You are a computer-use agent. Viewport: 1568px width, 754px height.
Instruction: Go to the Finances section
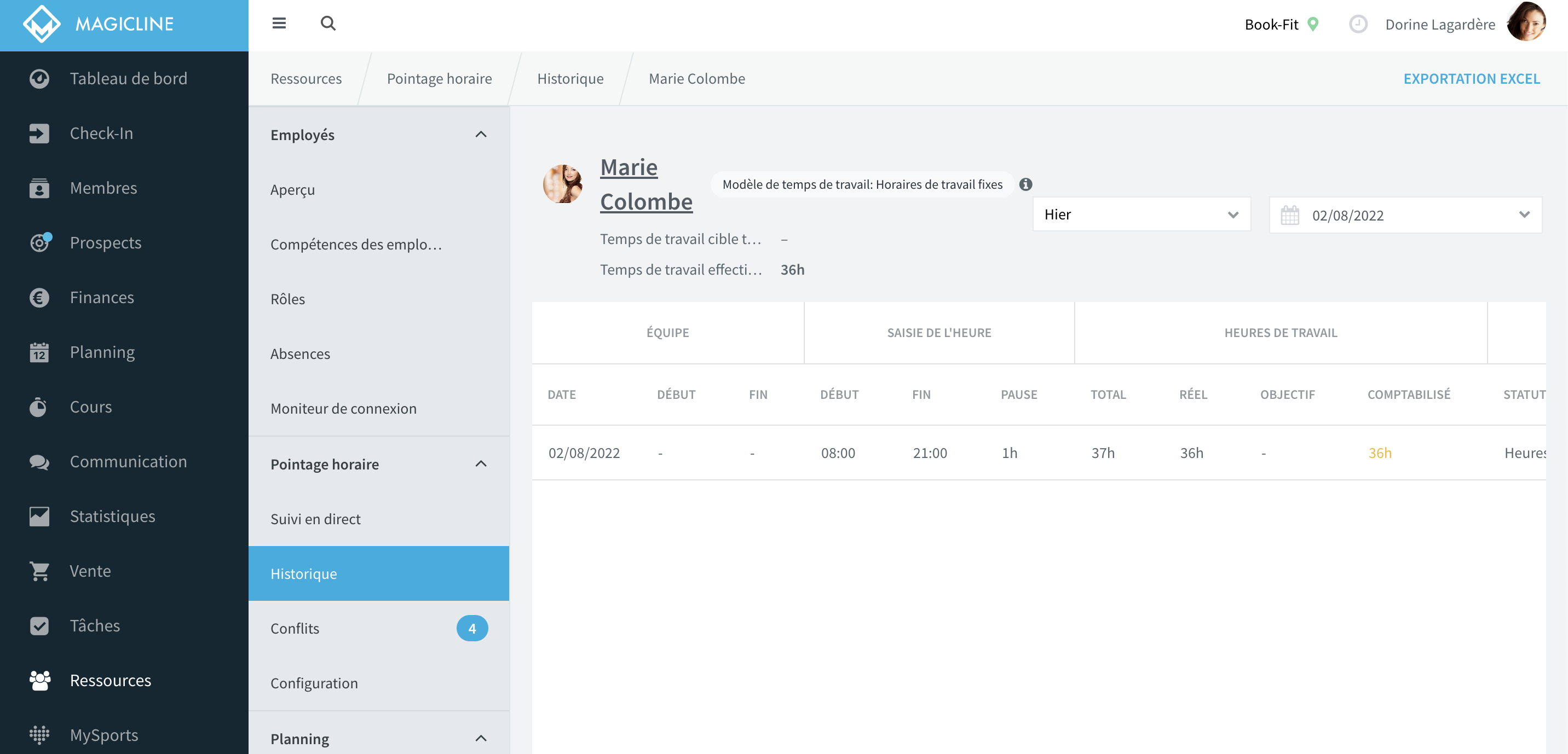tap(124, 298)
